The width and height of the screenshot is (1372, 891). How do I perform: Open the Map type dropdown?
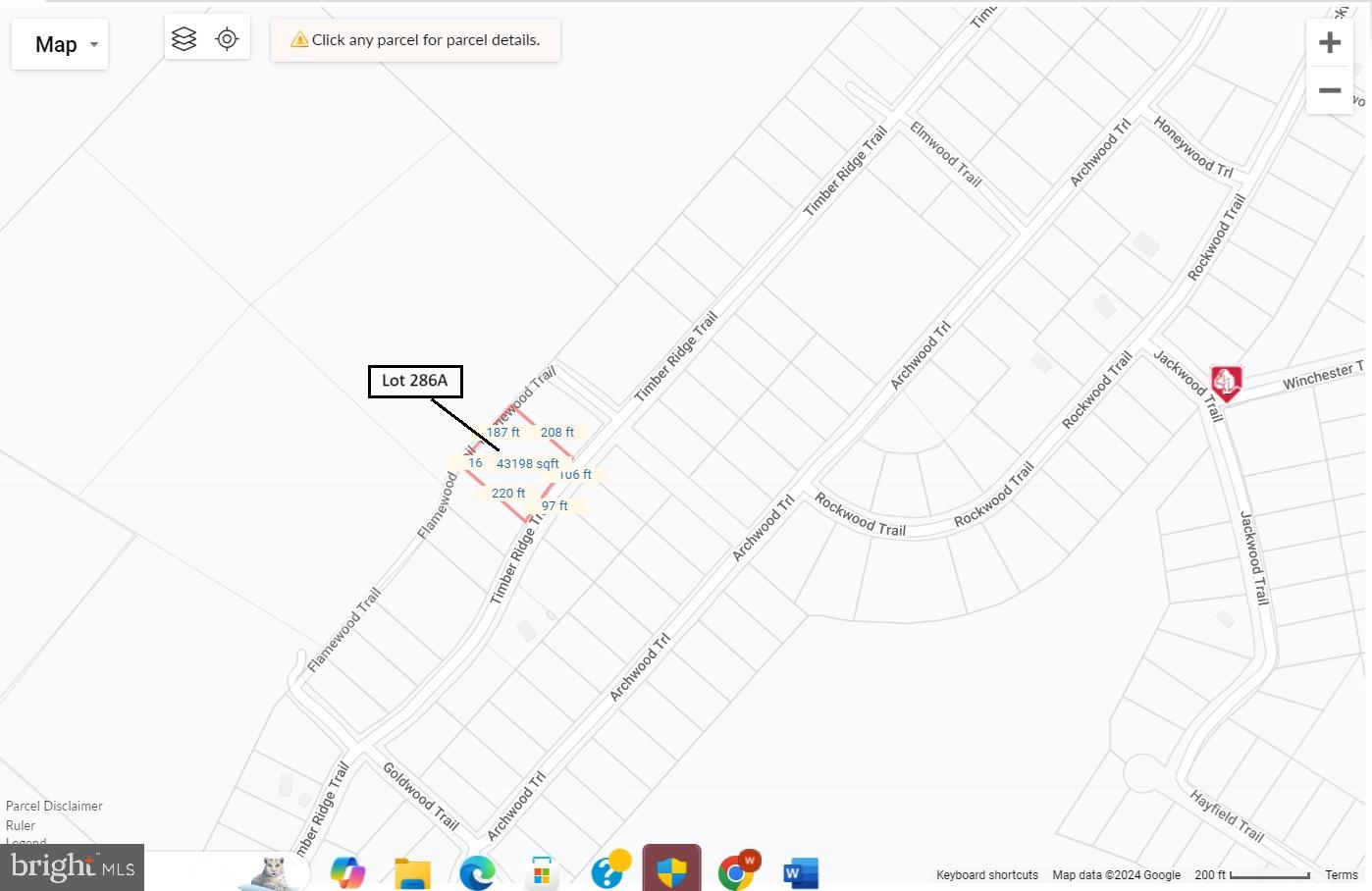tap(60, 44)
